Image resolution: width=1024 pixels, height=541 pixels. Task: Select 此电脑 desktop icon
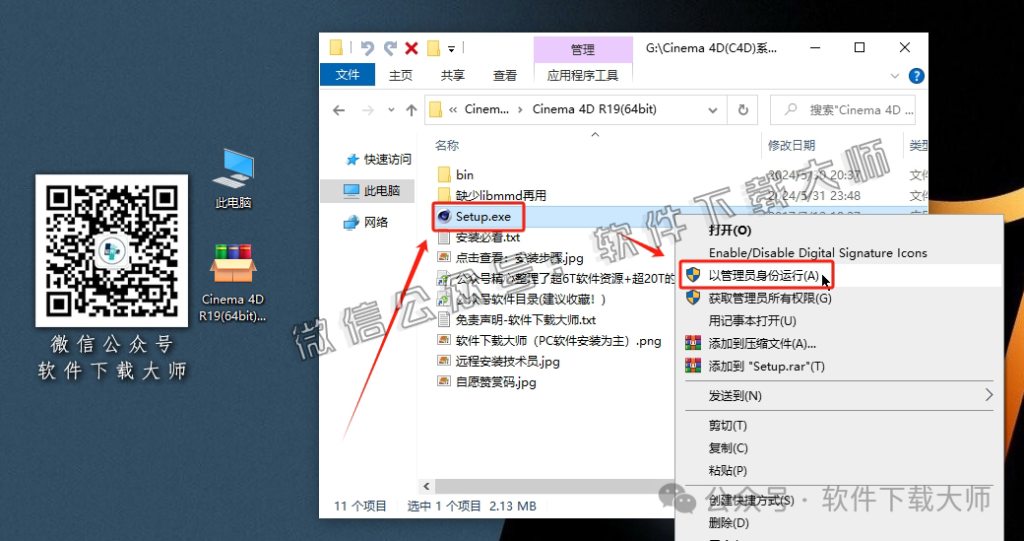pos(234,178)
